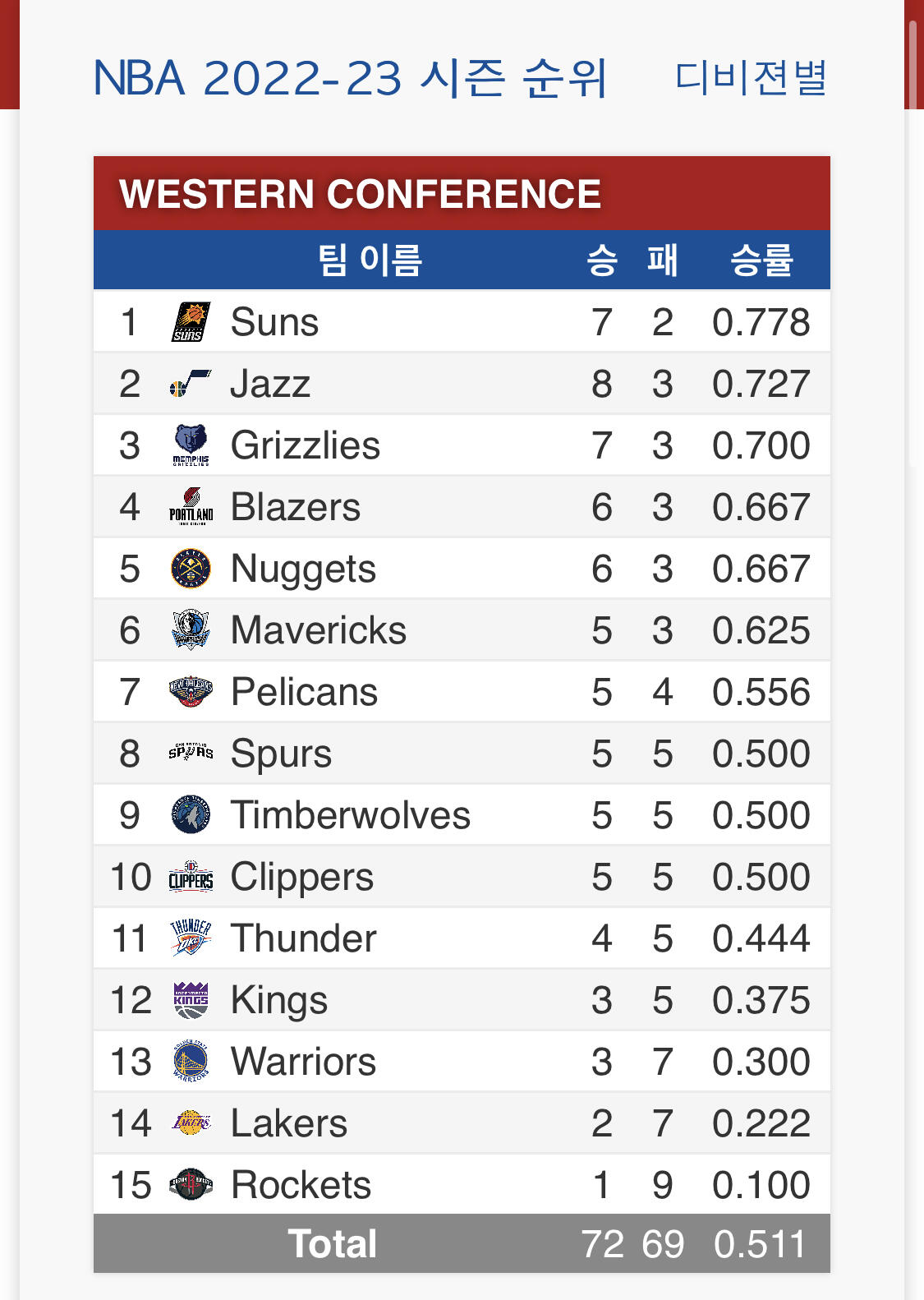Click the Phoenix Suns team logo

pyautogui.click(x=191, y=321)
